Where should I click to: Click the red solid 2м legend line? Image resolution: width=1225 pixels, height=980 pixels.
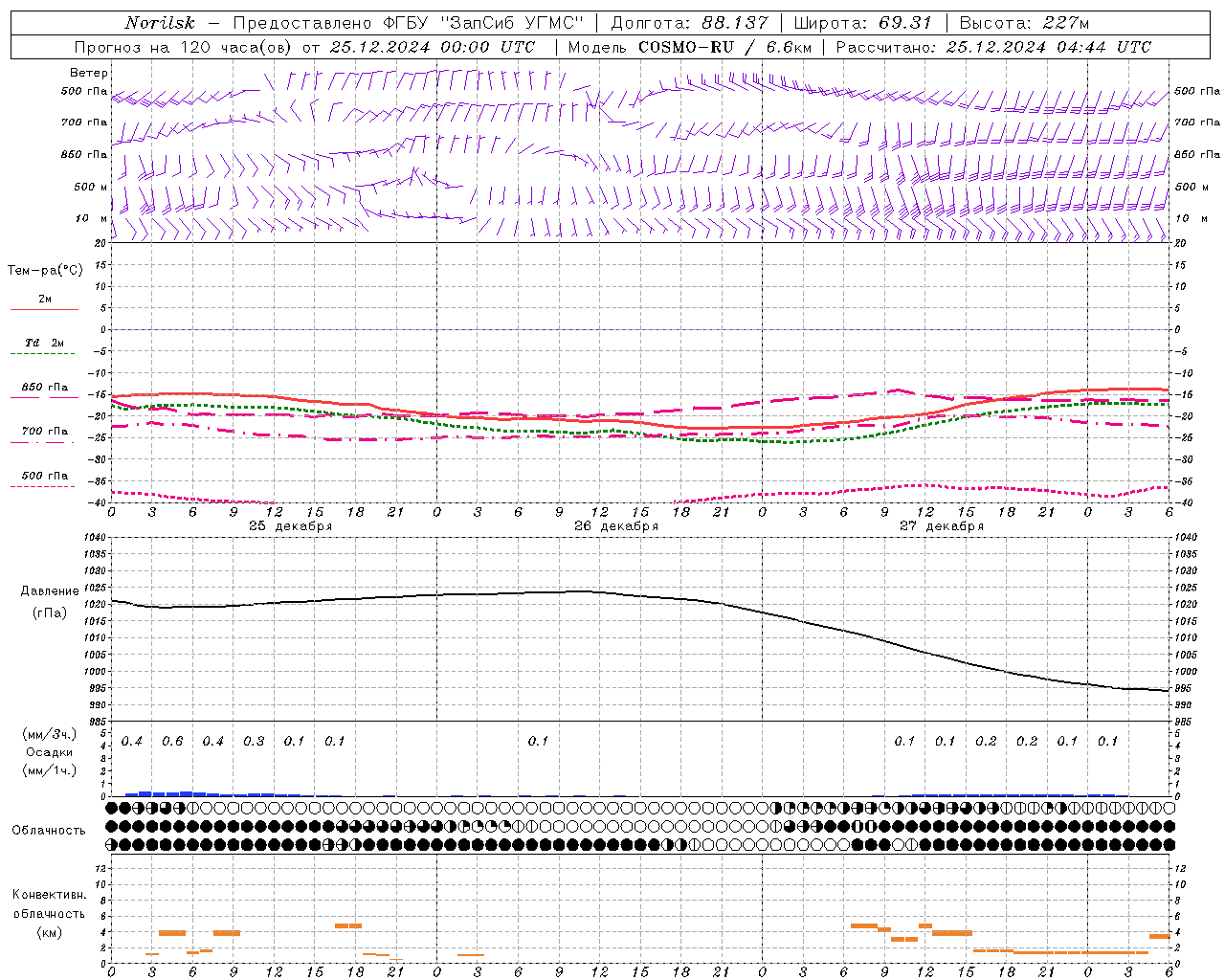click(x=44, y=309)
